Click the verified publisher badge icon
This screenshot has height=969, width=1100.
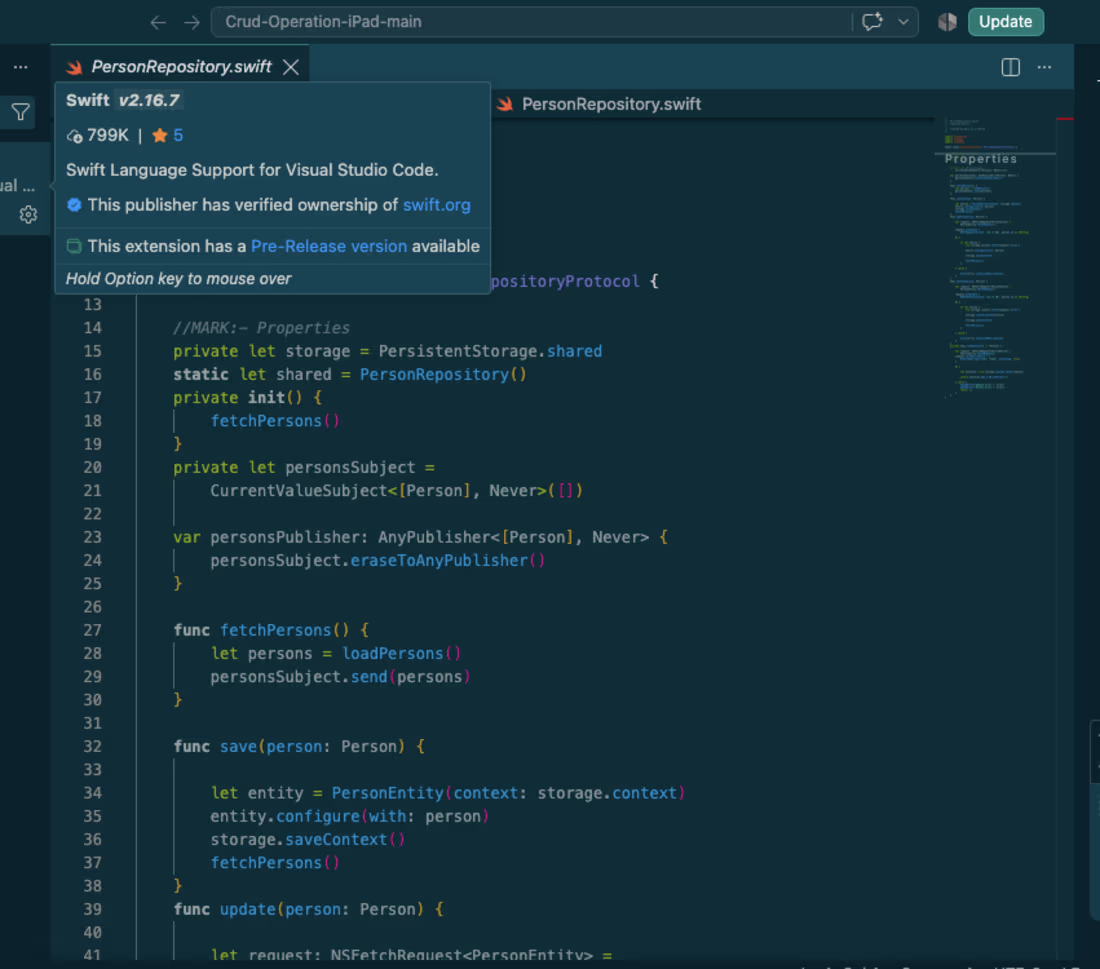point(74,205)
